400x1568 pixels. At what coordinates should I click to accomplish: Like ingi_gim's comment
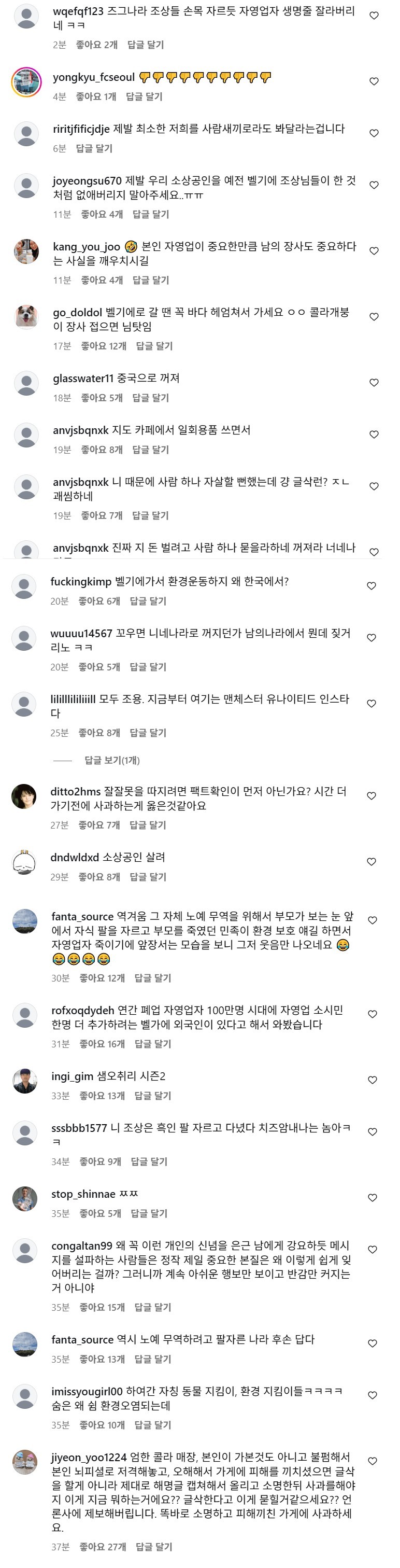tap(373, 1081)
